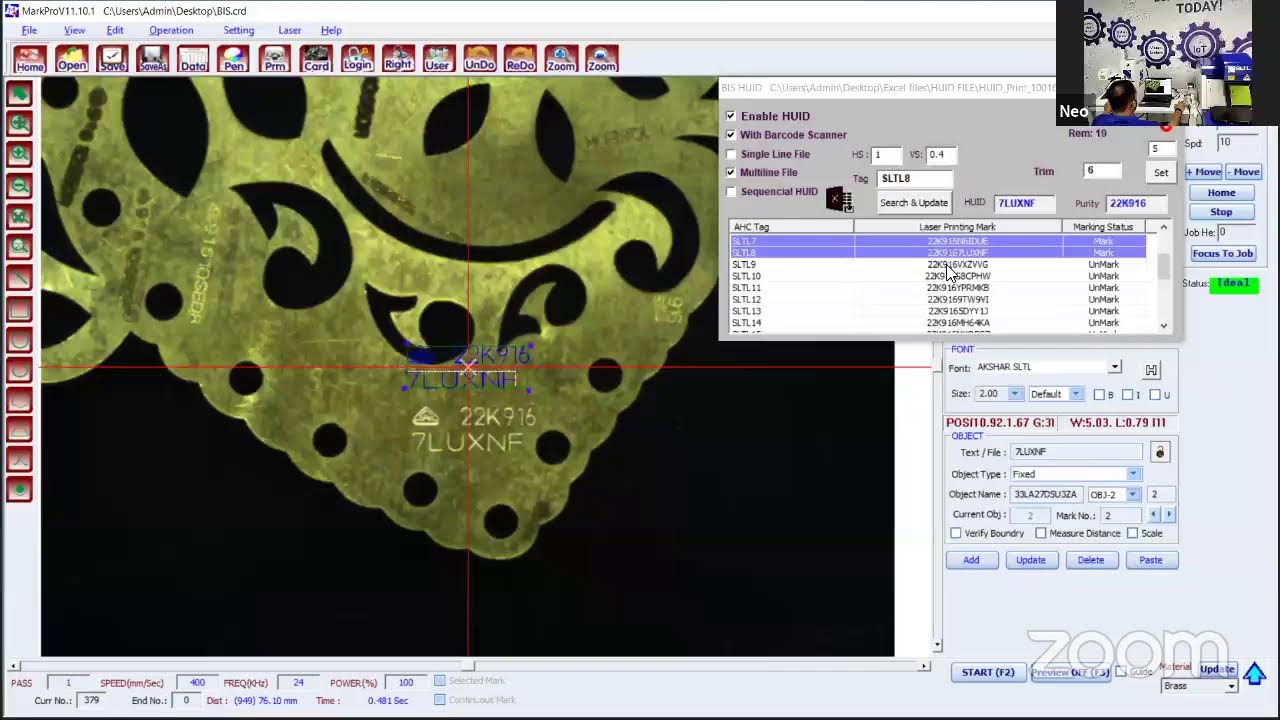Viewport: 1280px width, 720px height.
Task: Click the Zoom out magnifier toolbar icon
Action: [602, 59]
